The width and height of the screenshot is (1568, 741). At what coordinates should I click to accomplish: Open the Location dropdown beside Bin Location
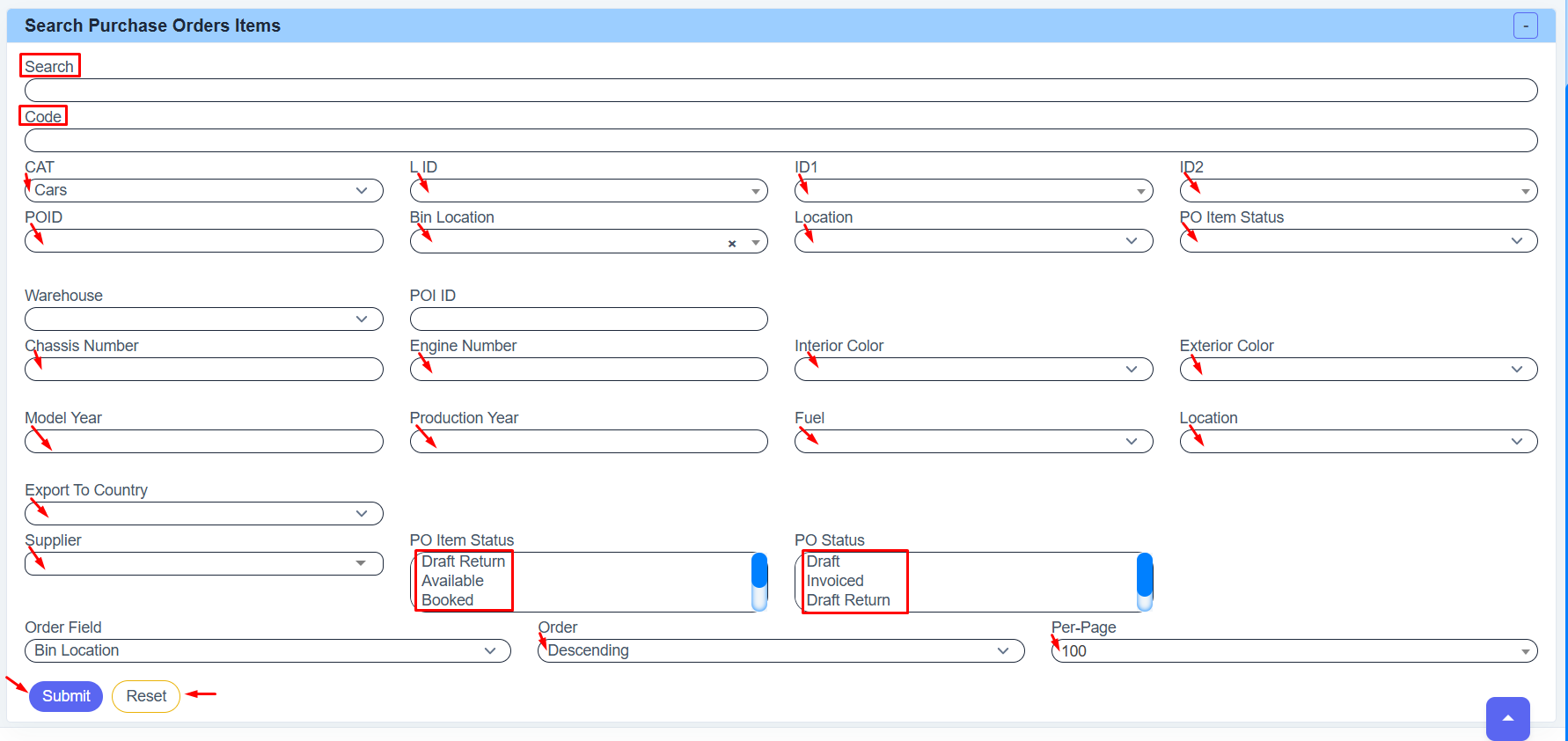[x=973, y=240]
